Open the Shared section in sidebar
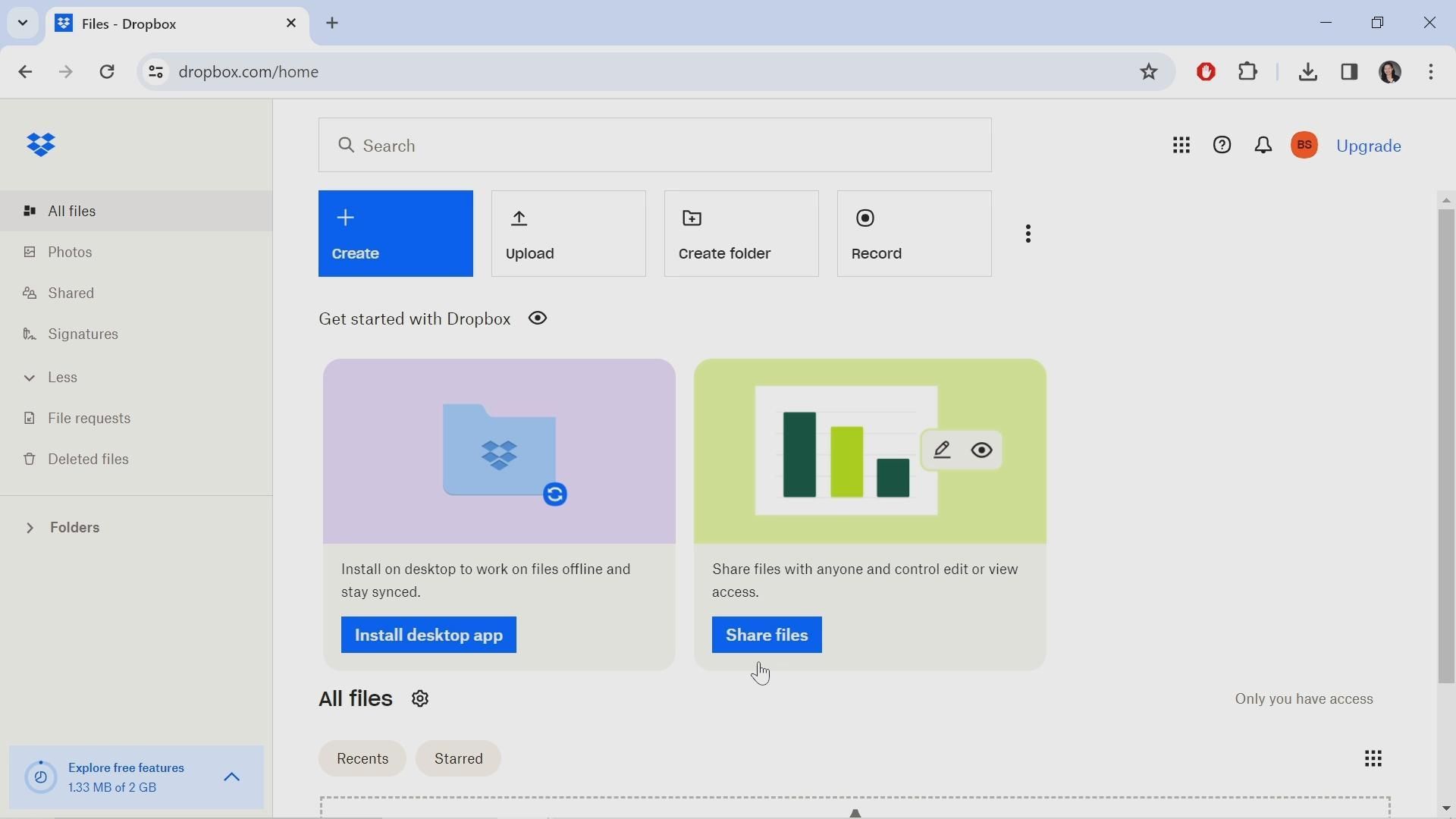The width and height of the screenshot is (1456, 819). click(x=71, y=293)
